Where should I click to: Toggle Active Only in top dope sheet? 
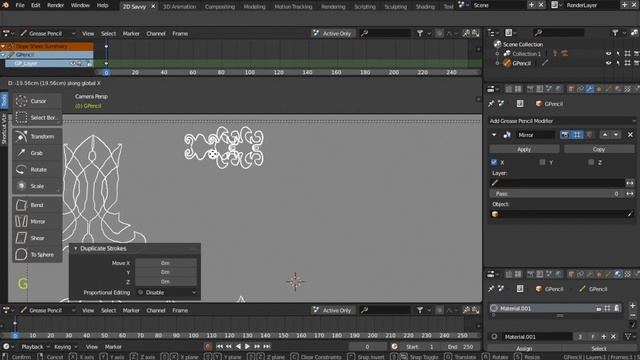click(x=332, y=33)
